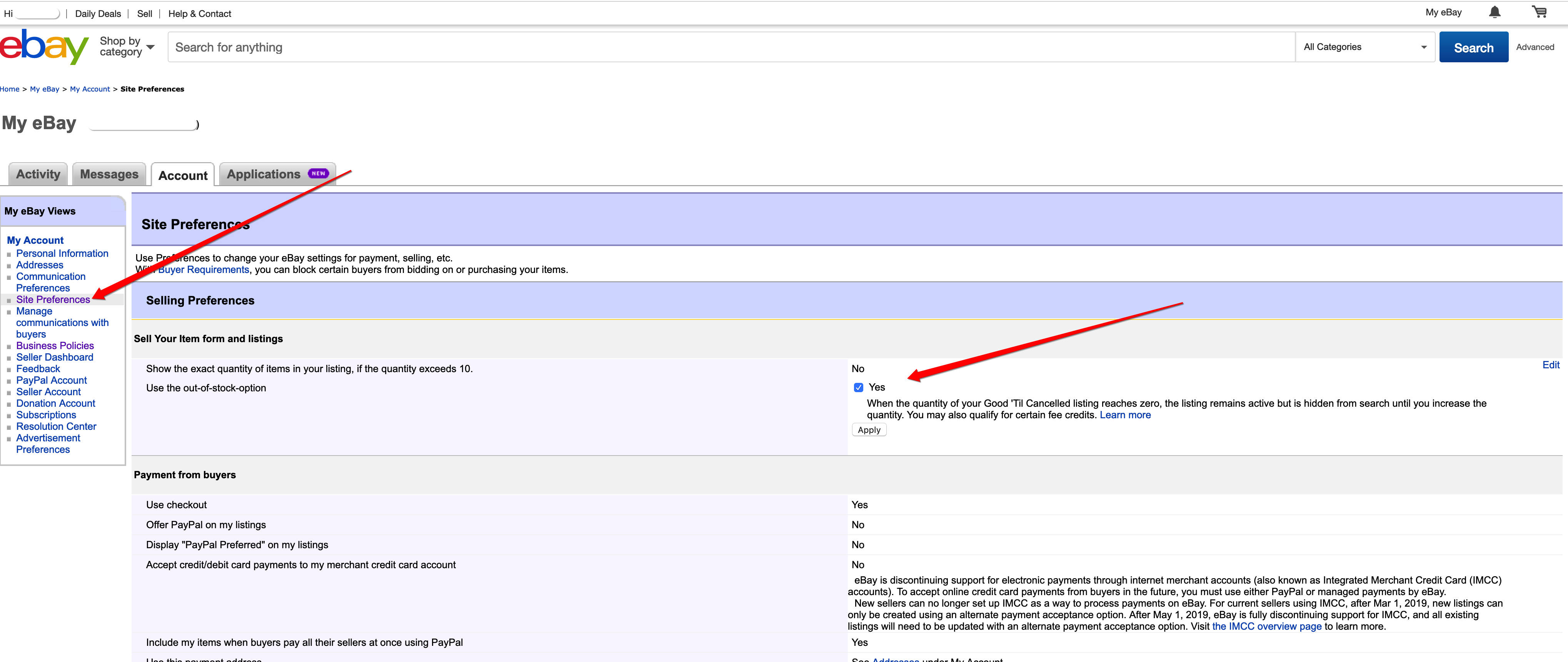Click the NEW badge on Applications tab
Screen dimensions: 1568x662
tap(319, 173)
